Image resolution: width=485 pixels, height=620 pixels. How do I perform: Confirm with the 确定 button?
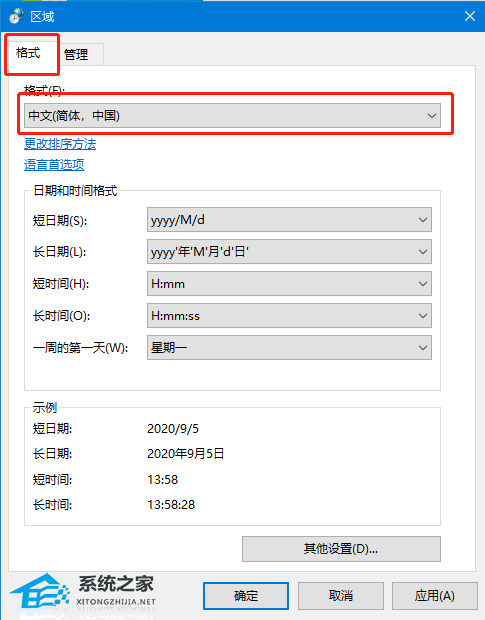(246, 596)
